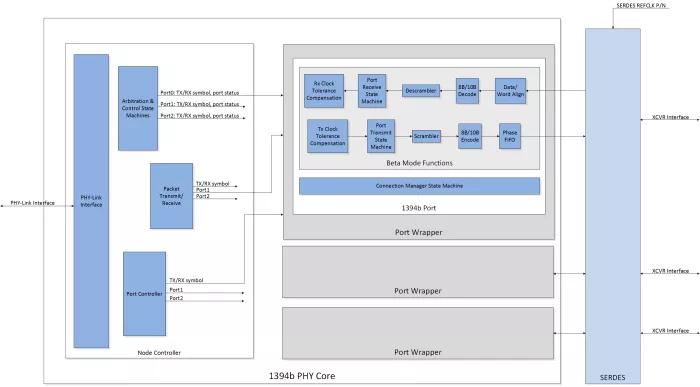Select the Packet Transmit/Receive block
Image resolution: width=700 pixels, height=387 pixels.
point(171,196)
